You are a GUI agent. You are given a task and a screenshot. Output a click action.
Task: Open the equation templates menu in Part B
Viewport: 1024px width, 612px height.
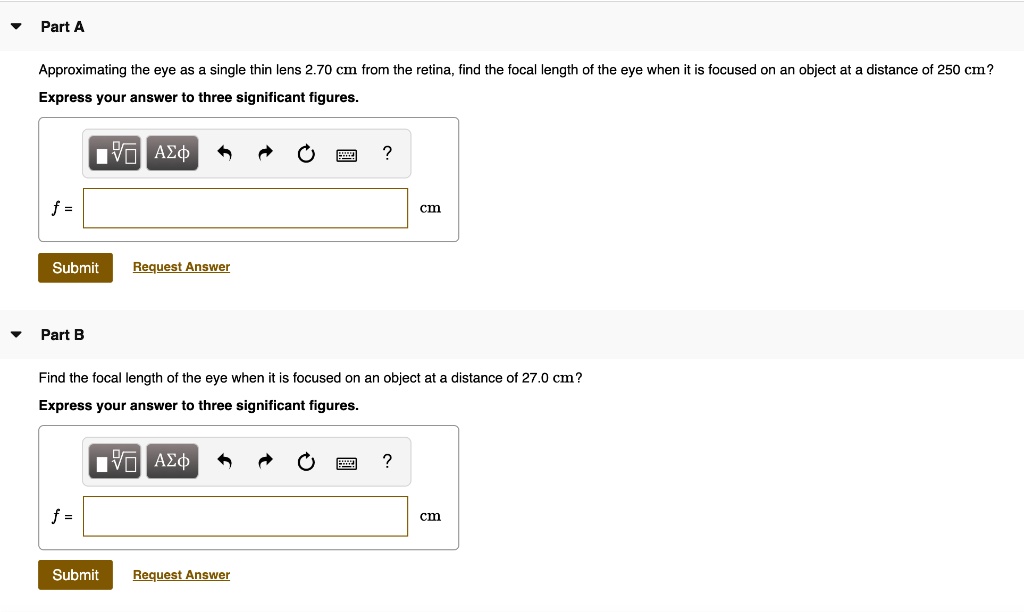114,461
